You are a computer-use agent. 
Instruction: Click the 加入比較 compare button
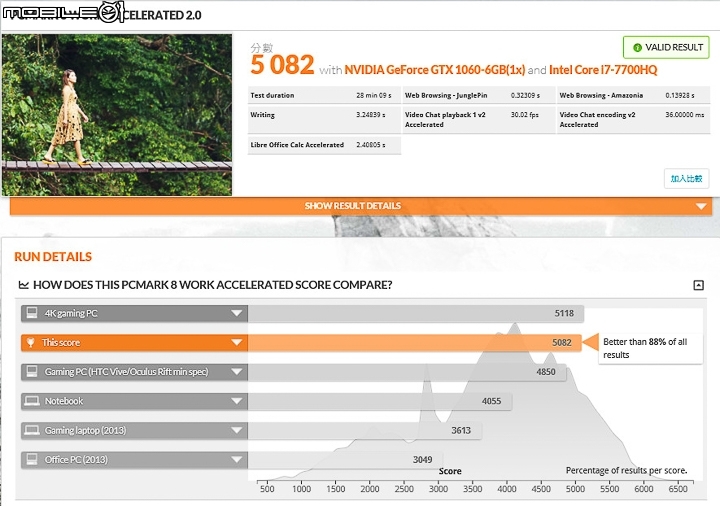click(686, 179)
